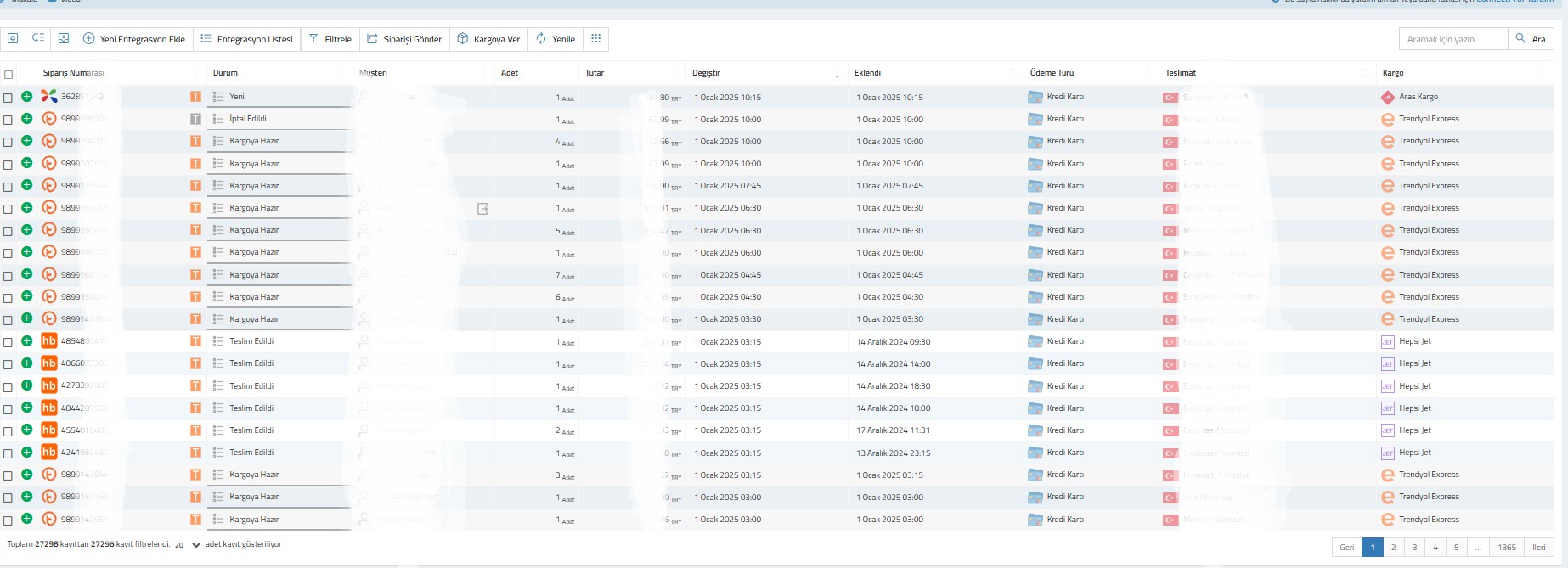Open the 'Yeni' status dropdown in first row
Image resolution: width=1568 pixels, height=568 pixels.
point(280,97)
